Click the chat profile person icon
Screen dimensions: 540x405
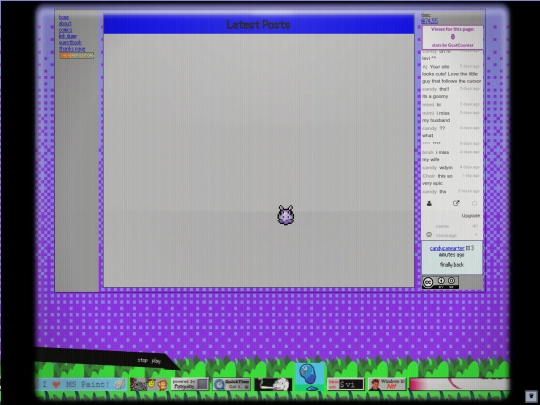click(x=429, y=203)
